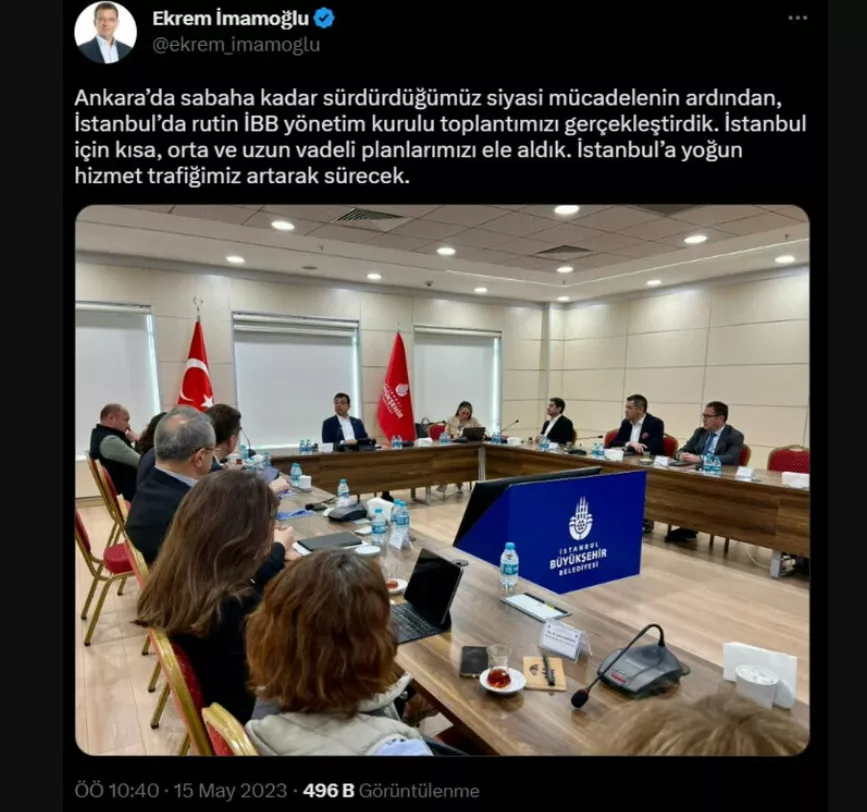Open the three-dot more options menu

point(797,18)
